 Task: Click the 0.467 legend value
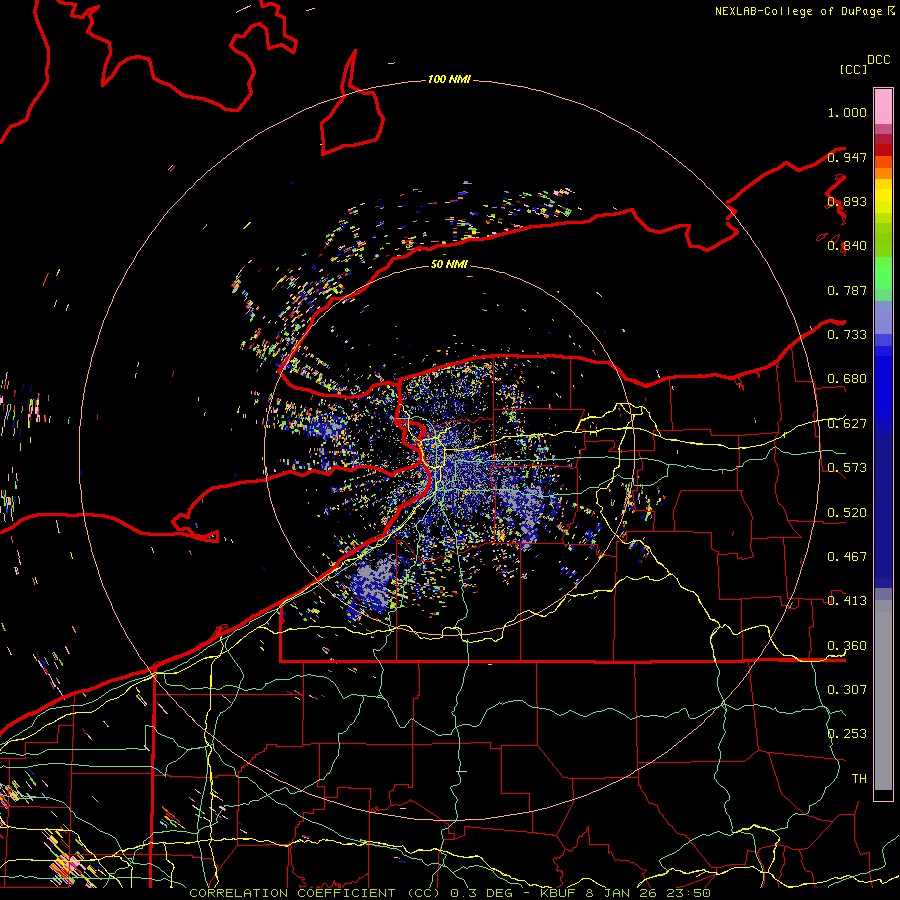pyautogui.click(x=847, y=556)
